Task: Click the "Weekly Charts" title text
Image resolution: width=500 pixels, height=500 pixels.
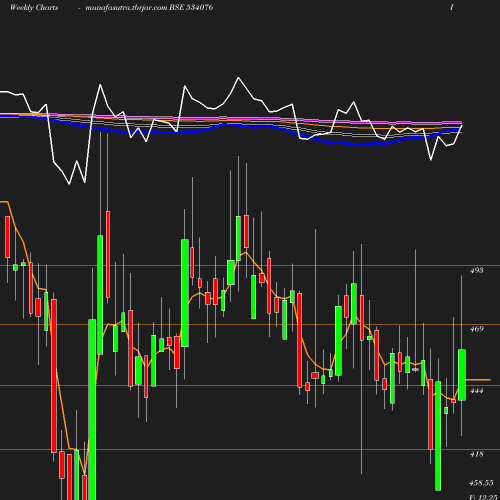Action: (34, 7)
